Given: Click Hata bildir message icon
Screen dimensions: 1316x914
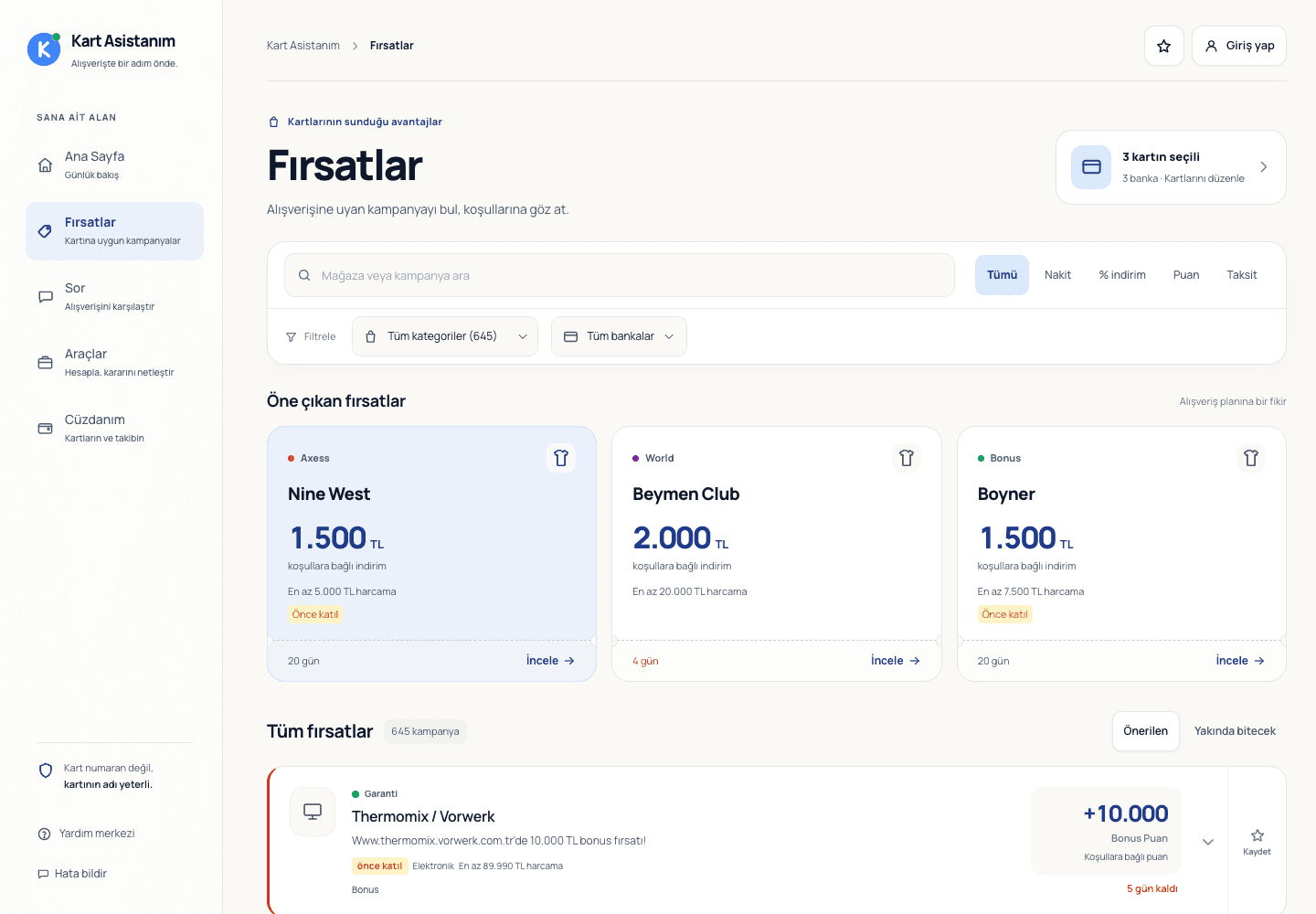Looking at the screenshot, I should [43, 874].
